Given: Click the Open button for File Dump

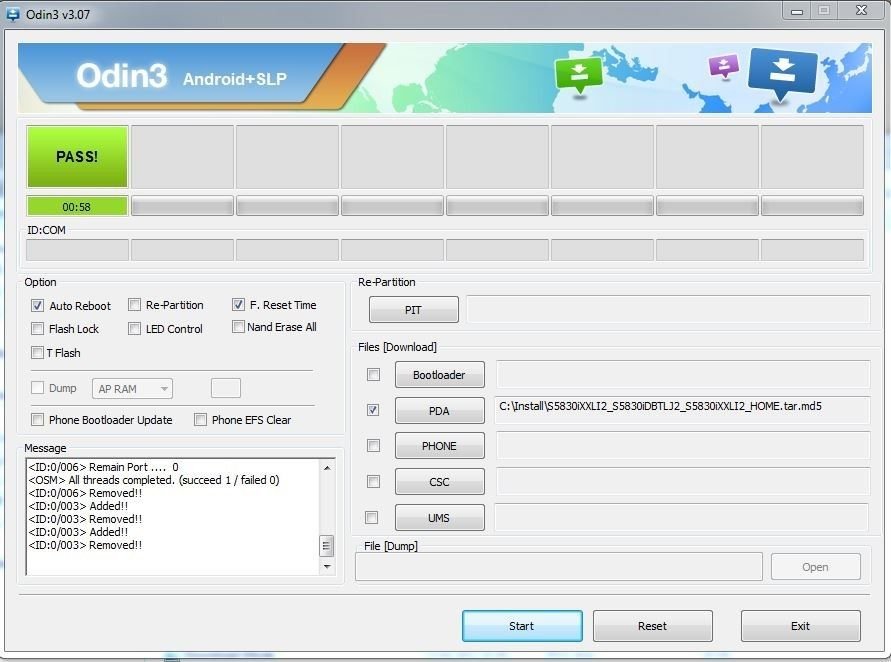Looking at the screenshot, I should pyautogui.click(x=815, y=567).
